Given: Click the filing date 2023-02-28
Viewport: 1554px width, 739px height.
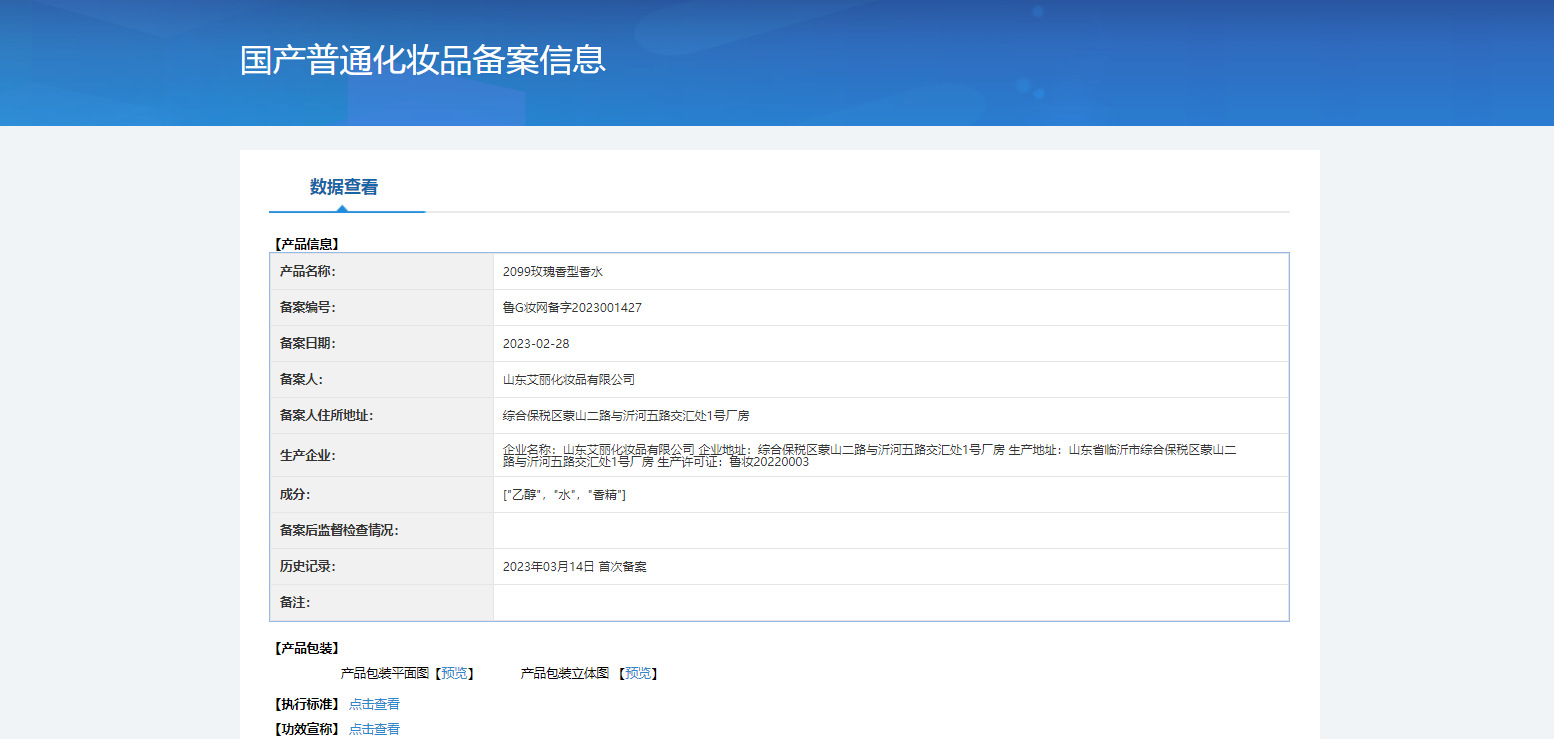Looking at the screenshot, I should coord(536,344).
